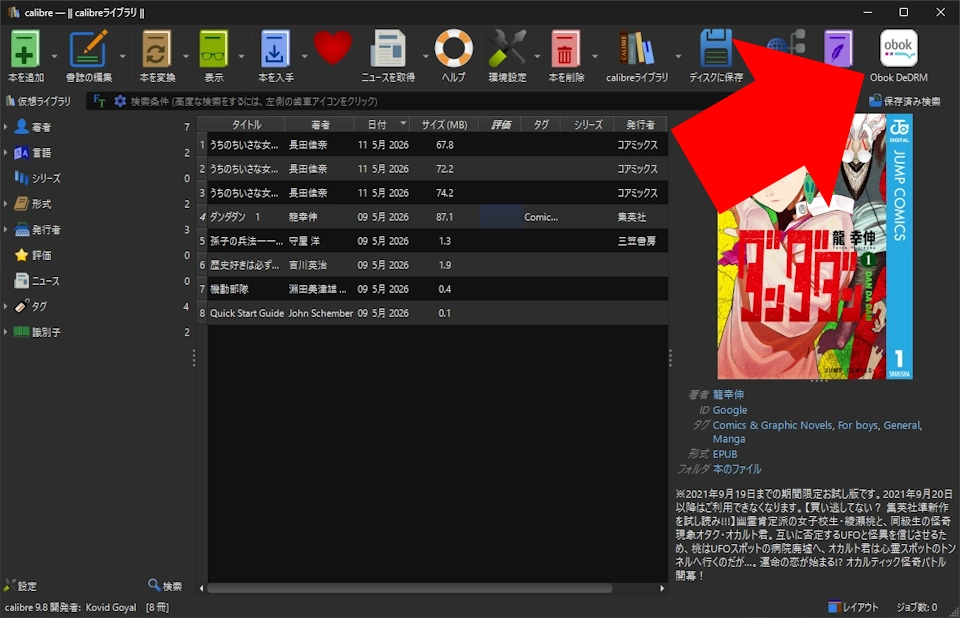Sort by Author (著者) column header

coord(320,124)
